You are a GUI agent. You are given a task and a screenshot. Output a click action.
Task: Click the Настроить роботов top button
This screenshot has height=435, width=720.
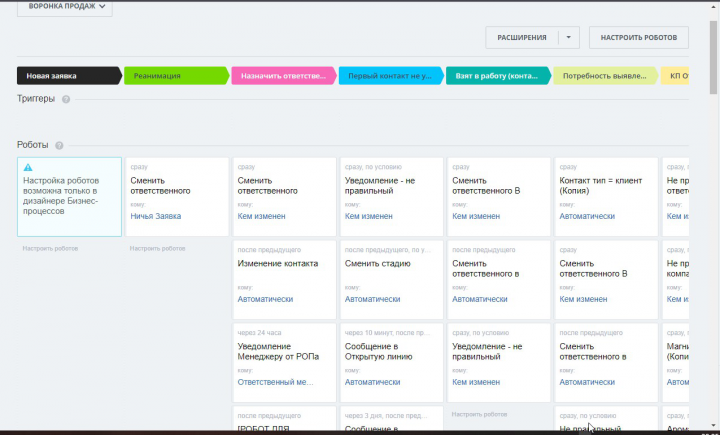pos(639,38)
